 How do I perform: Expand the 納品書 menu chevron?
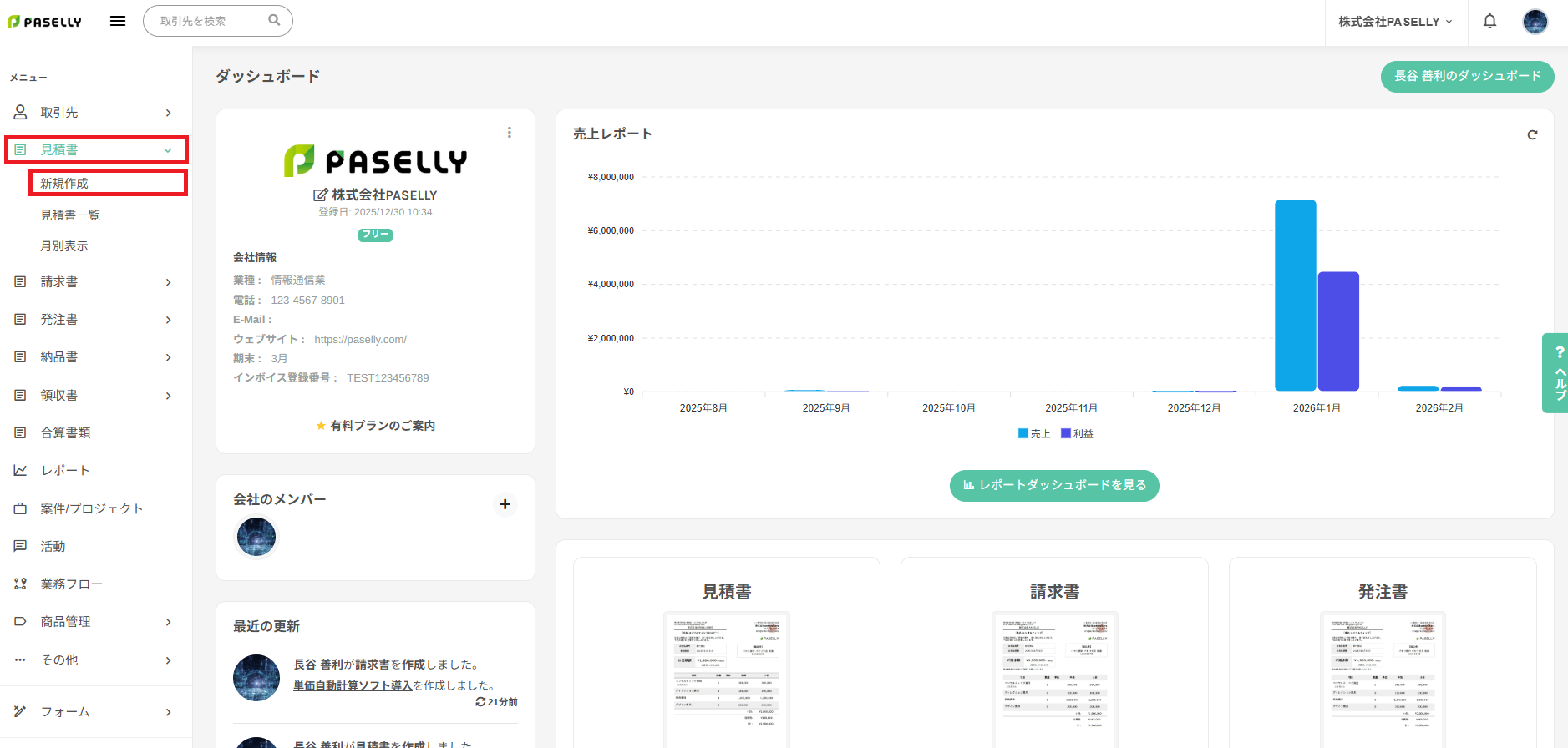pos(168,357)
